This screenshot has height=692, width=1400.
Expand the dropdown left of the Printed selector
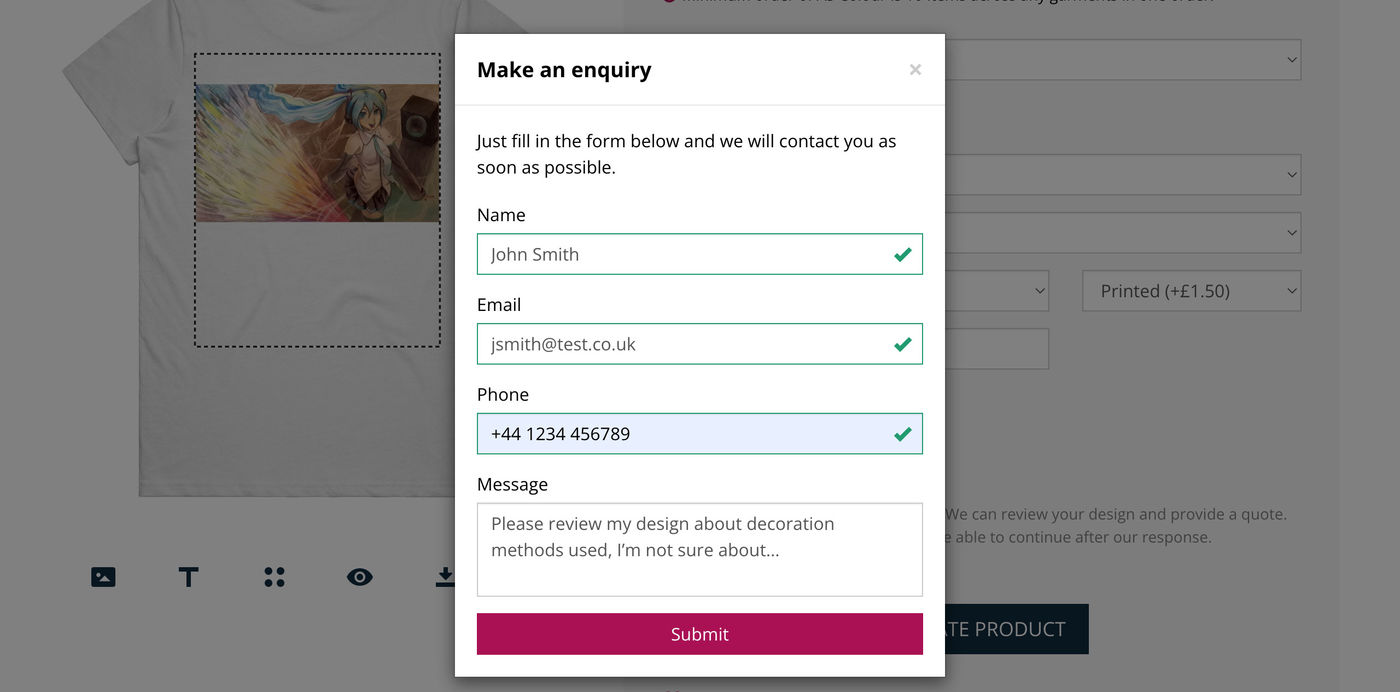coord(997,291)
